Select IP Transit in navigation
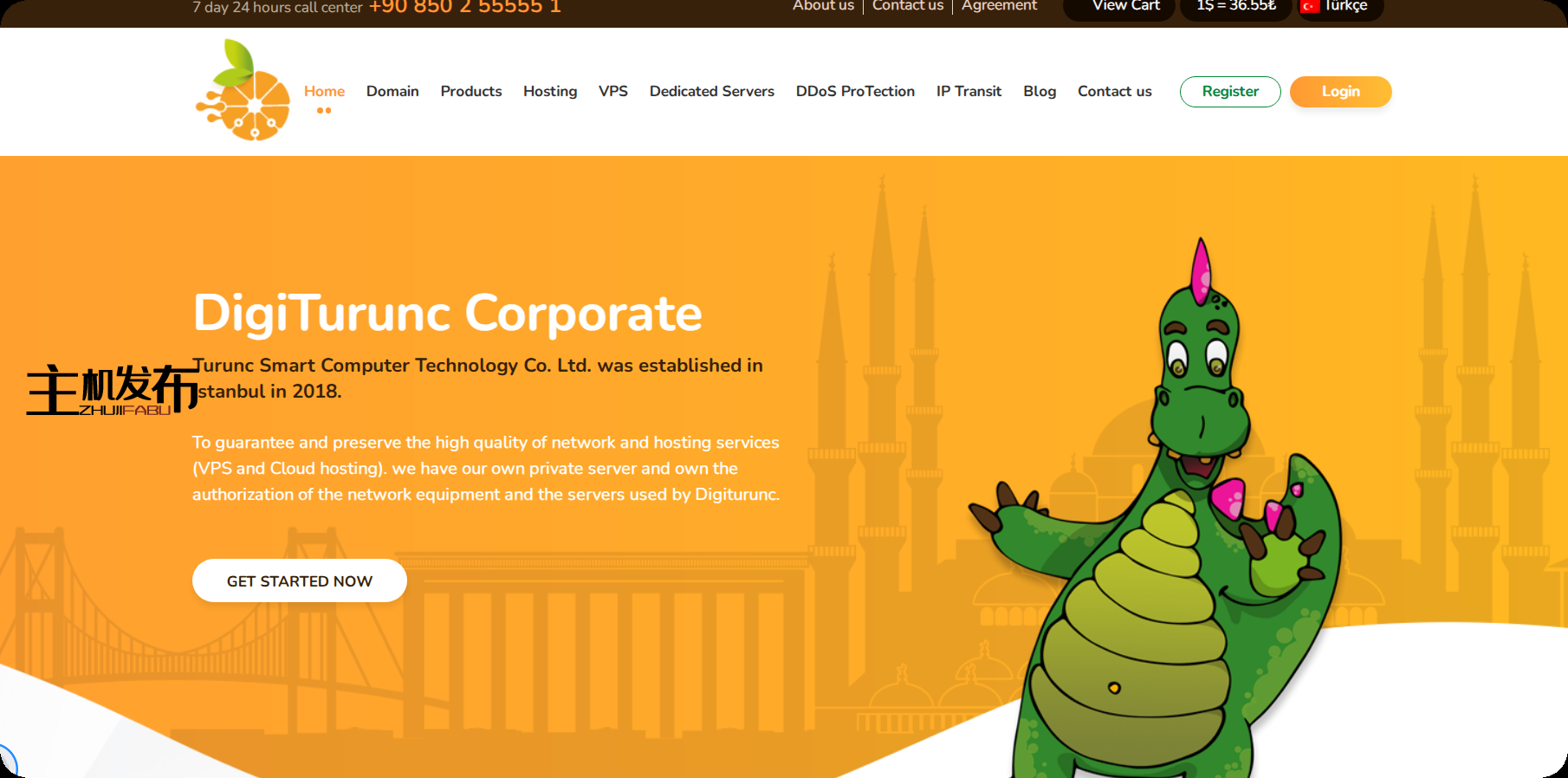 click(x=969, y=91)
